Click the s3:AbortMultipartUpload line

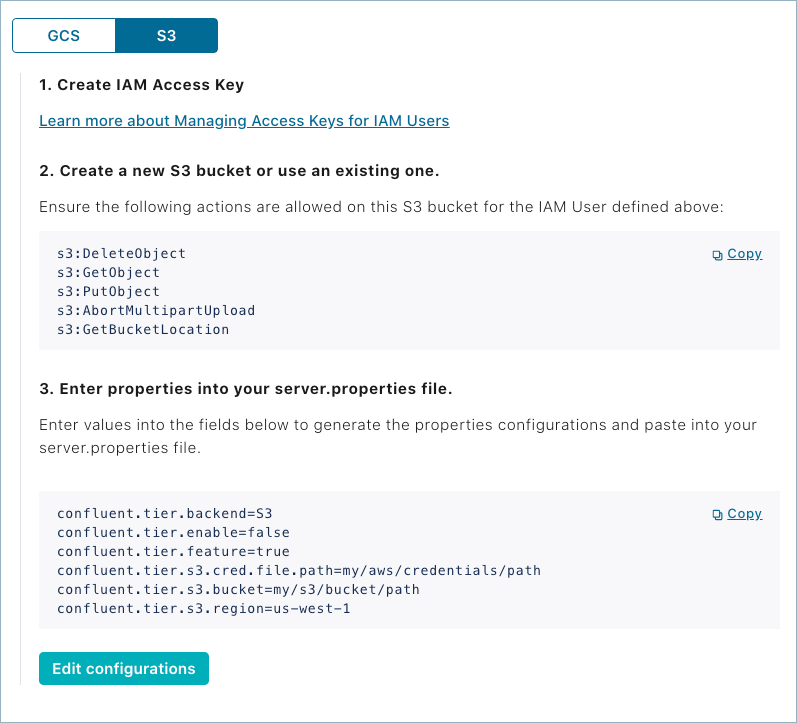tap(156, 311)
